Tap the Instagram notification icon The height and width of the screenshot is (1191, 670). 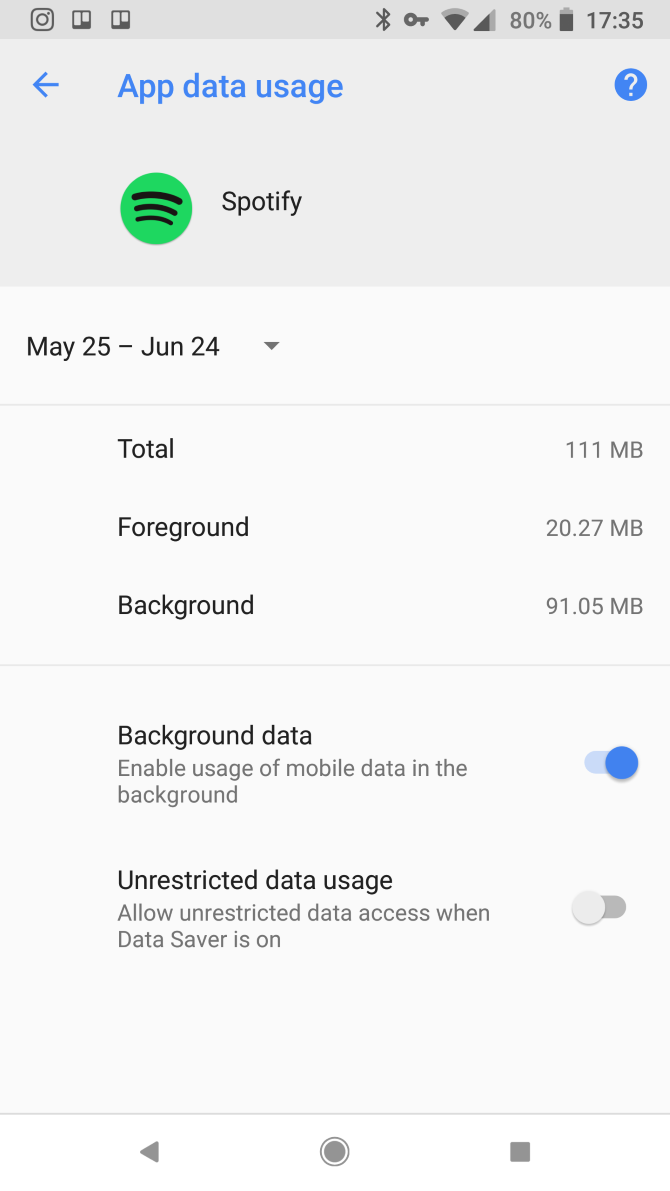(x=42, y=19)
